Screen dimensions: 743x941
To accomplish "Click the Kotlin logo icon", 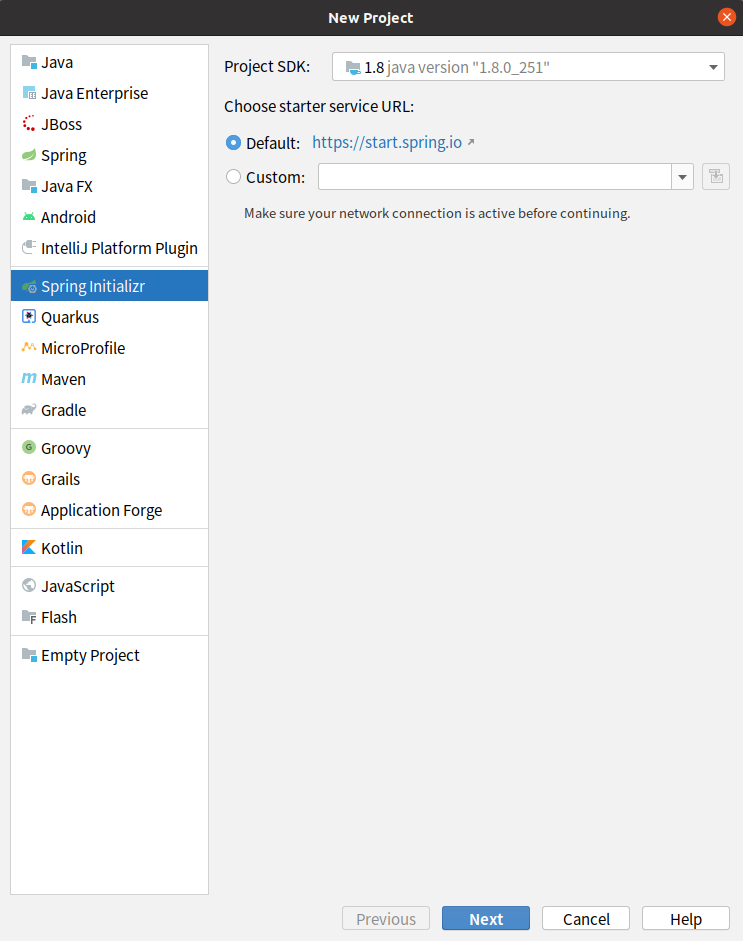I will (29, 547).
